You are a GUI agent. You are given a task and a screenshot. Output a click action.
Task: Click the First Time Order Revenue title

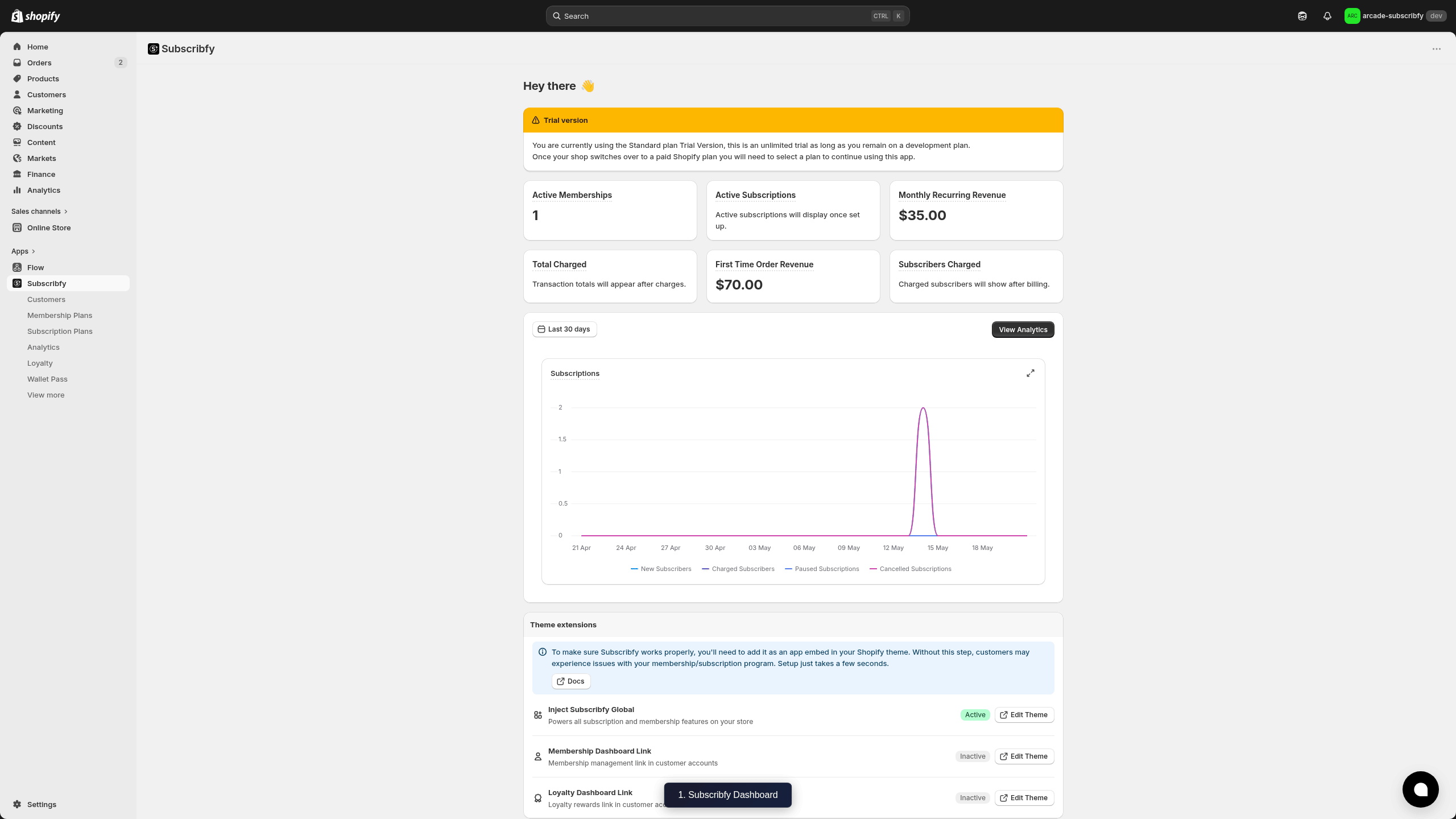tap(764, 264)
